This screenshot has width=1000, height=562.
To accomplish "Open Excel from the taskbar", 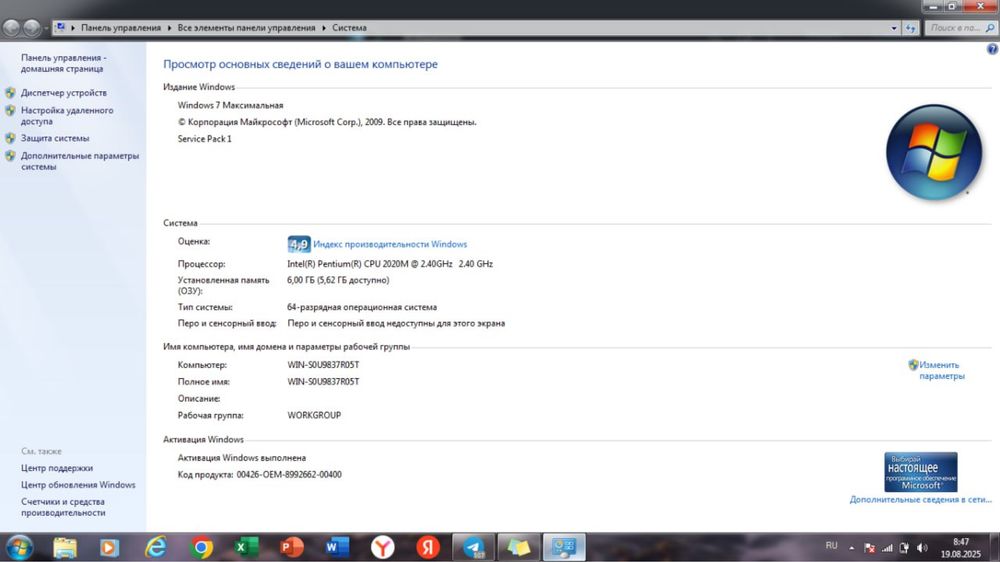I will pyautogui.click(x=246, y=547).
